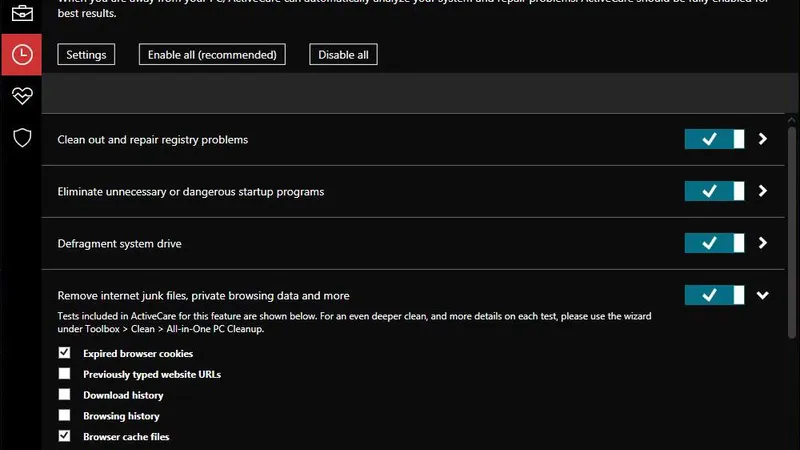800x450 pixels.
Task: Open the heart health monitor sidebar icon
Action: coord(21,96)
